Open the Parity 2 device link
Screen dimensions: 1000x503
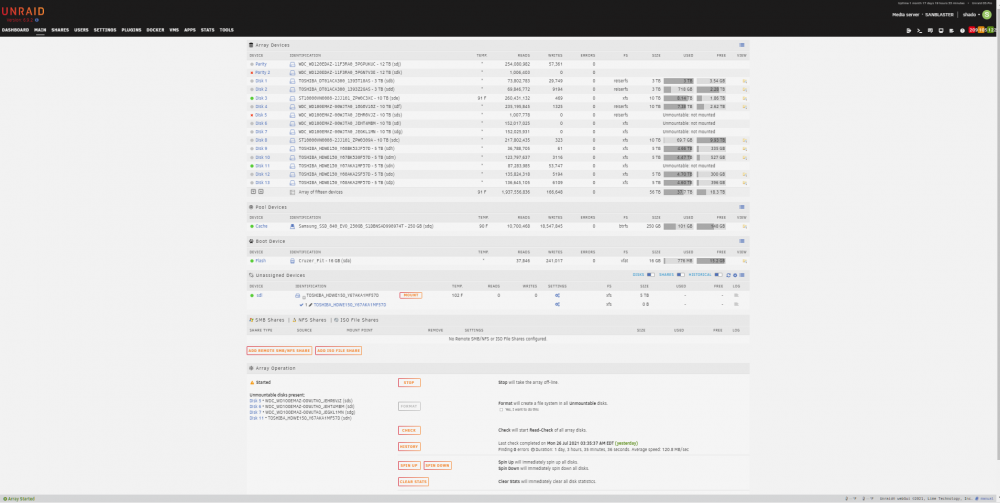(x=263, y=73)
